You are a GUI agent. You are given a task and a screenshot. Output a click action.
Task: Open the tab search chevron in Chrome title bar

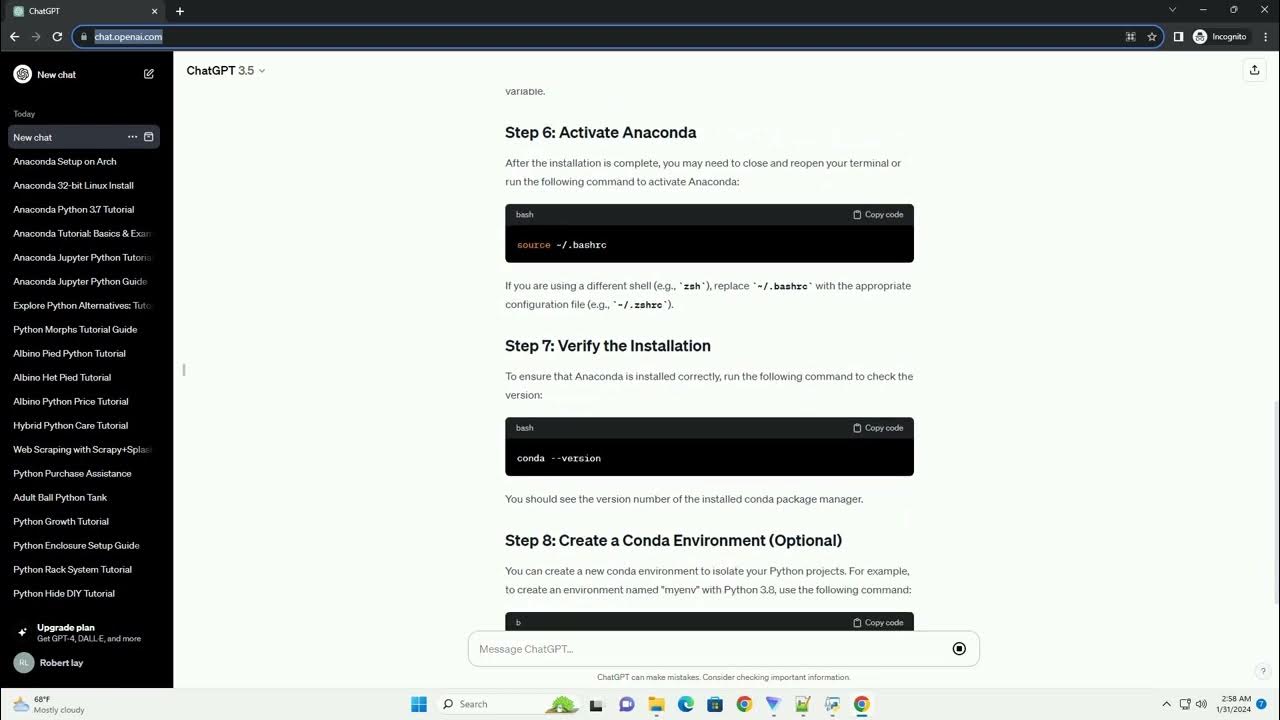pos(1173,10)
